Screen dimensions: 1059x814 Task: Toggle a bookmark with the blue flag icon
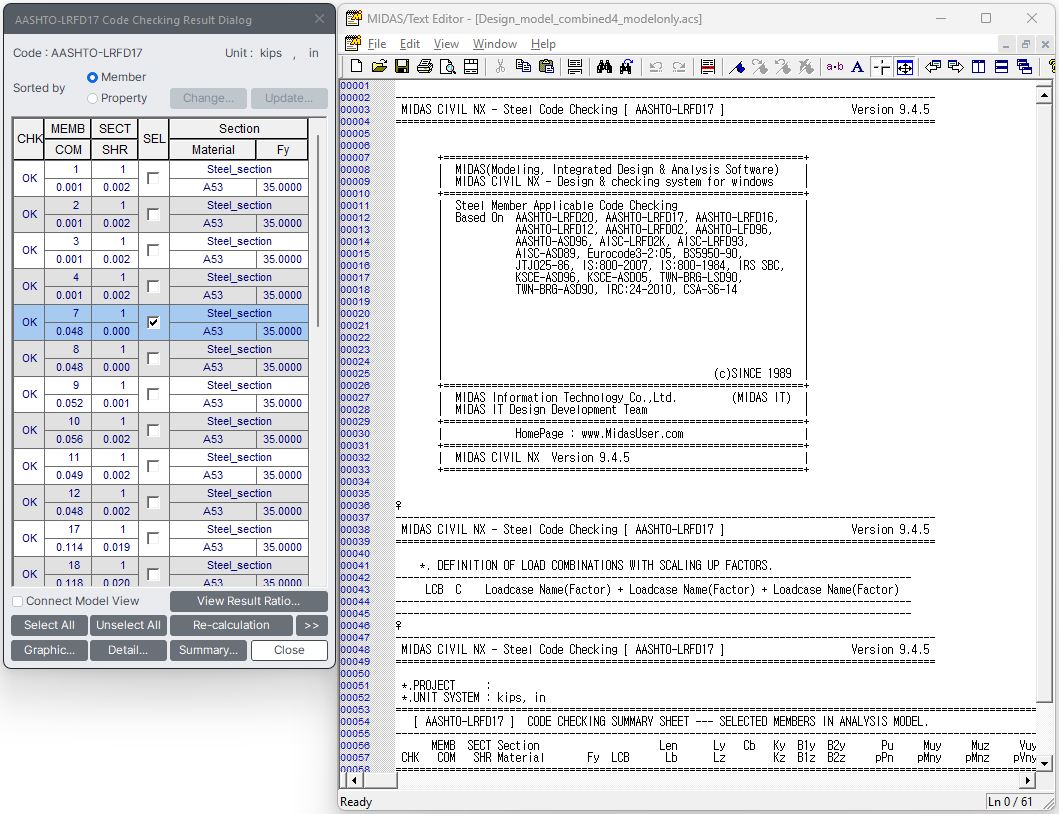[x=737, y=66]
